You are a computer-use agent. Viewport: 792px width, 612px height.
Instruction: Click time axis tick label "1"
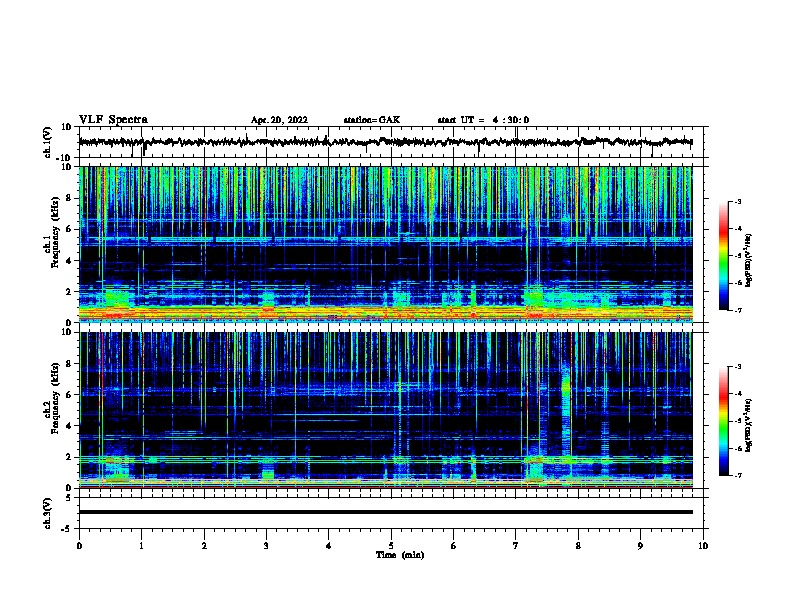coord(141,546)
